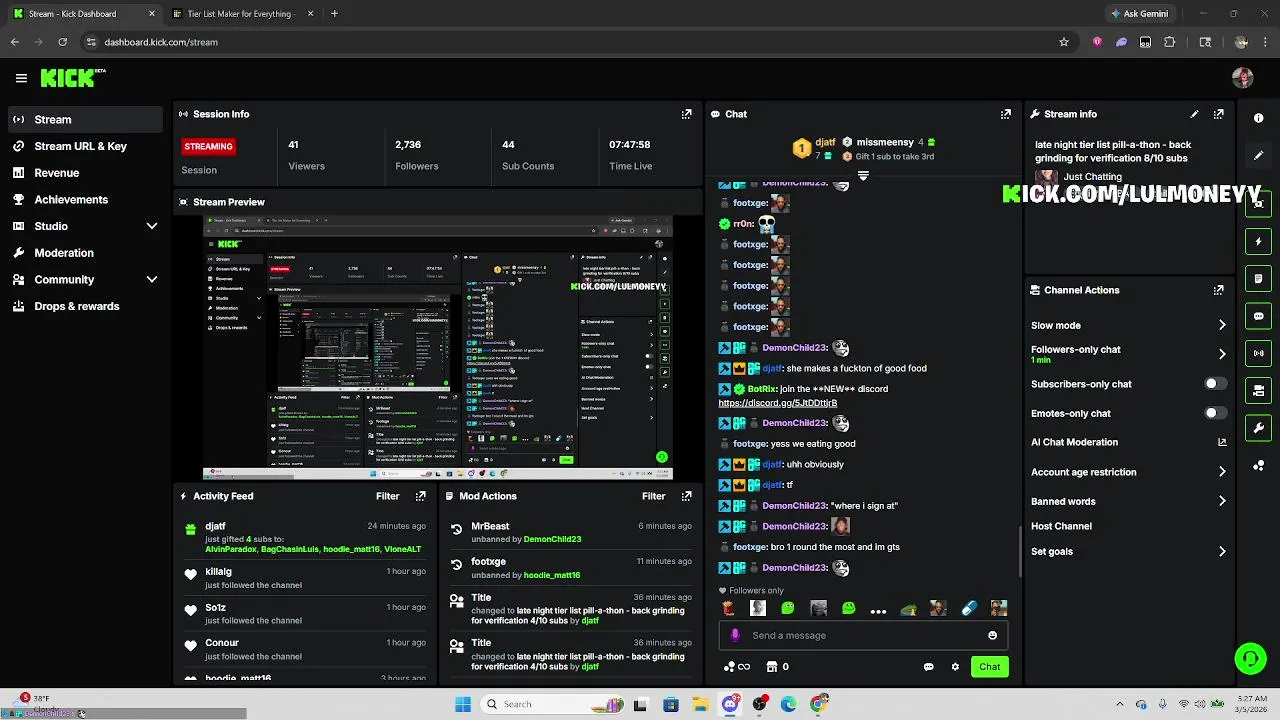Expand Set goals options
The width and height of the screenshot is (1280, 720).
(x=1222, y=551)
